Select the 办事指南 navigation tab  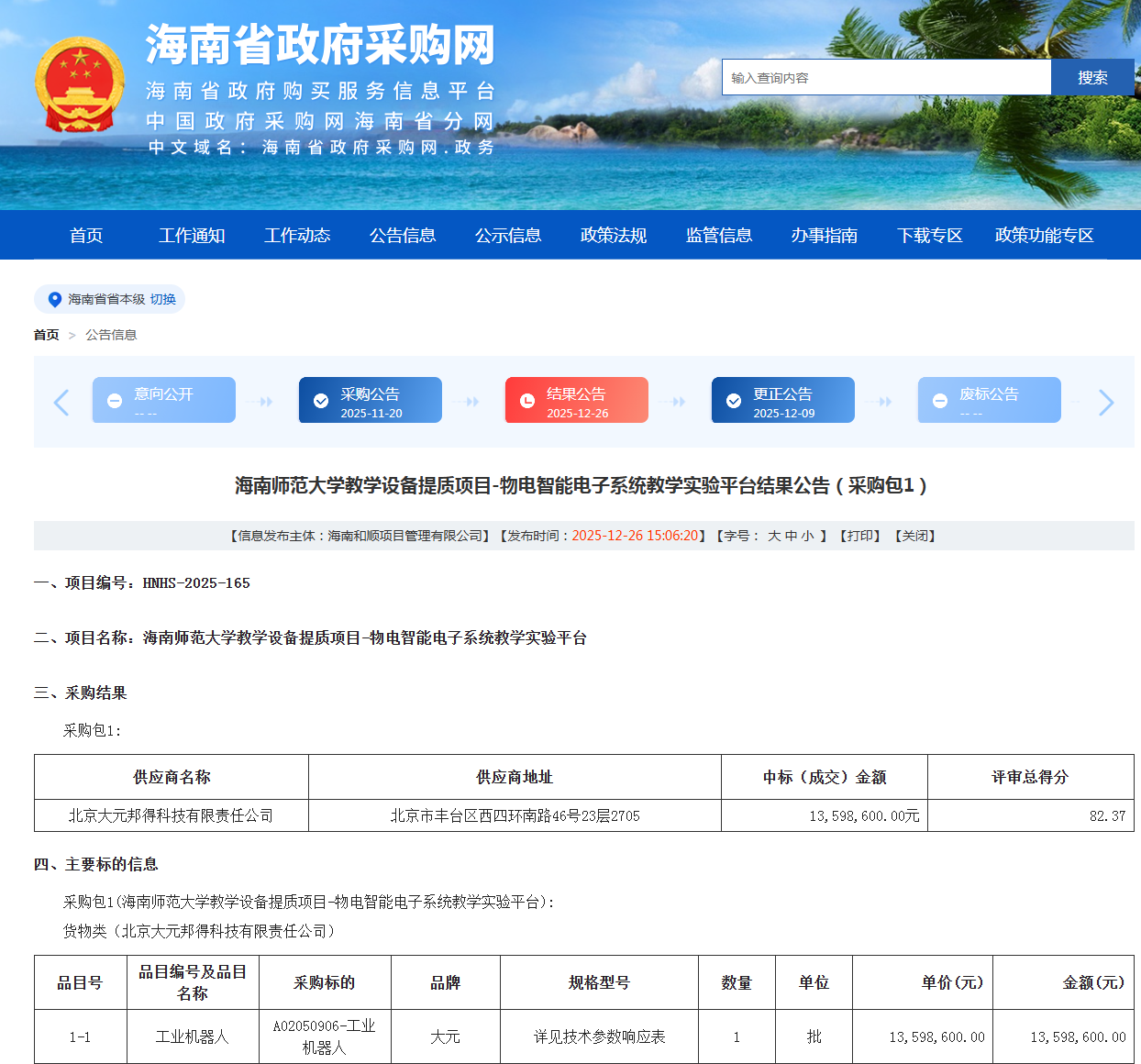[823, 235]
